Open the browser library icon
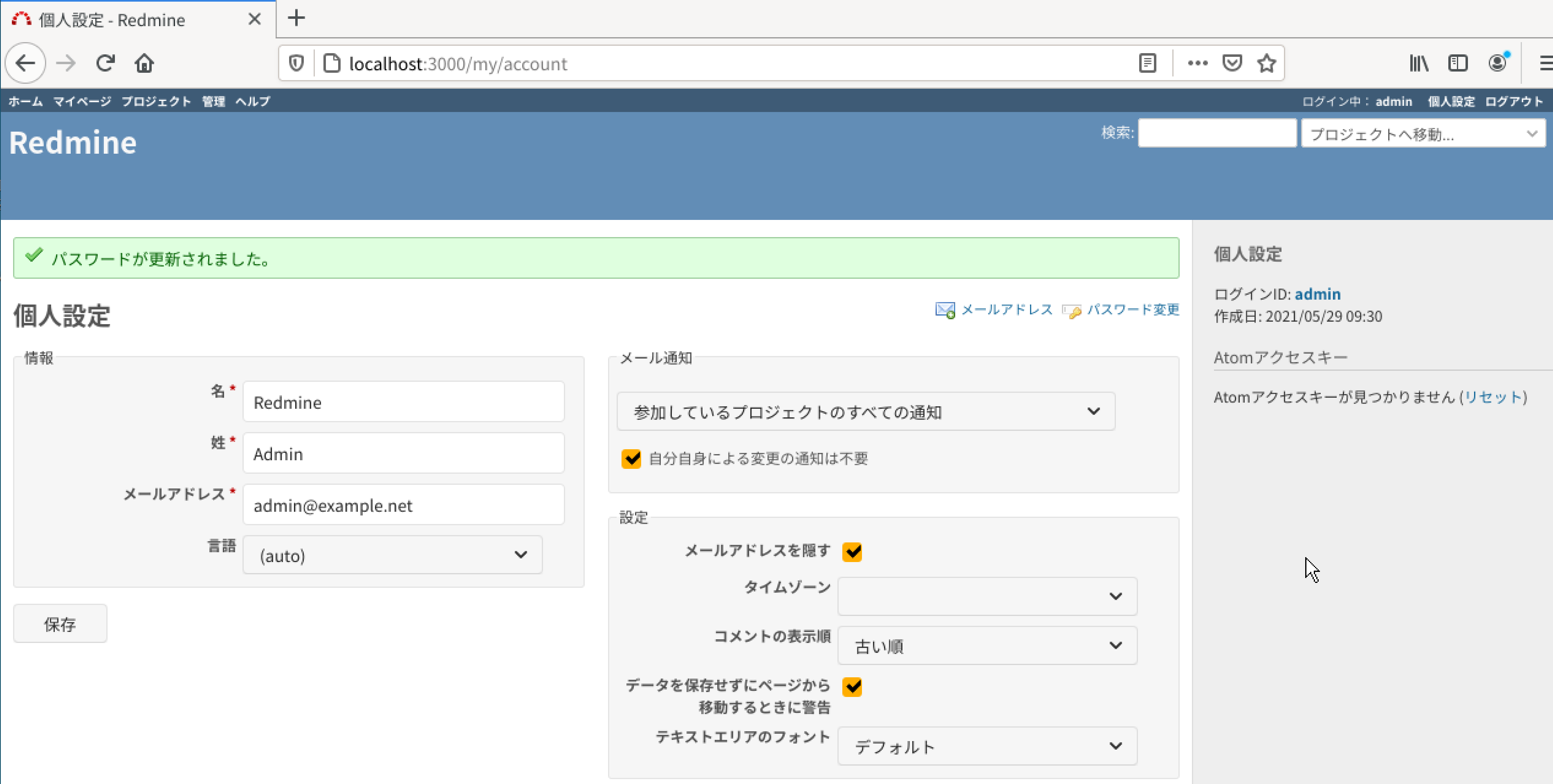Image resolution: width=1553 pixels, height=784 pixels. click(x=1418, y=63)
